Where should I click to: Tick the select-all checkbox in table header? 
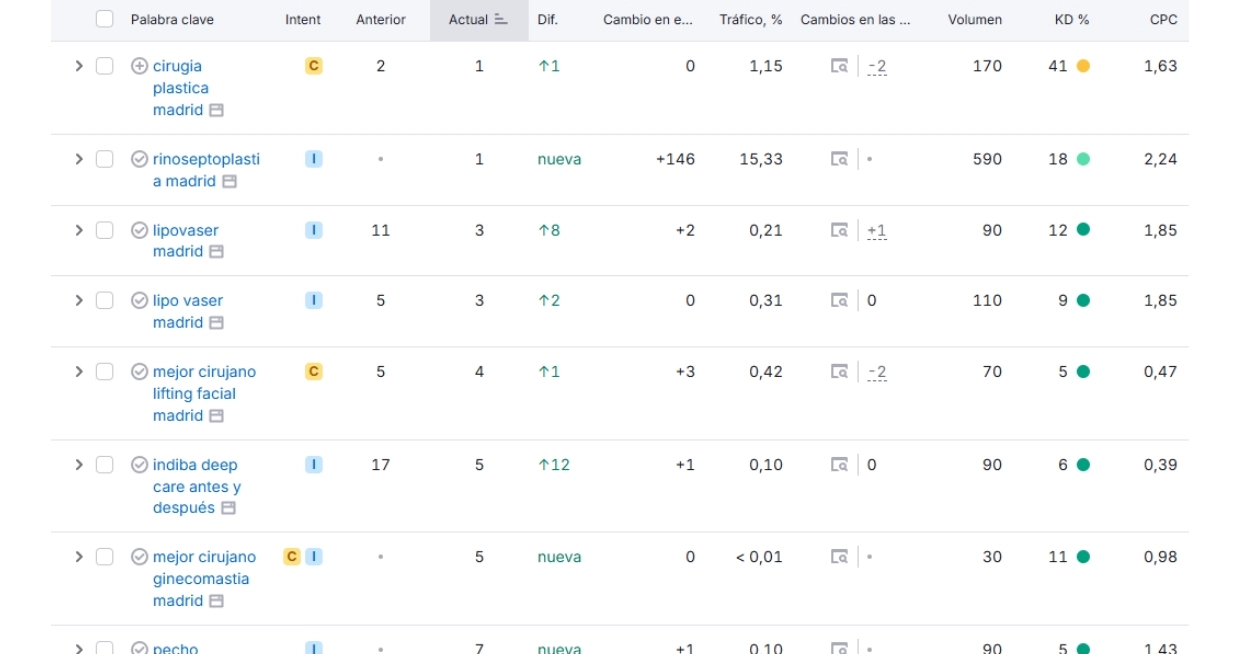[x=105, y=19]
